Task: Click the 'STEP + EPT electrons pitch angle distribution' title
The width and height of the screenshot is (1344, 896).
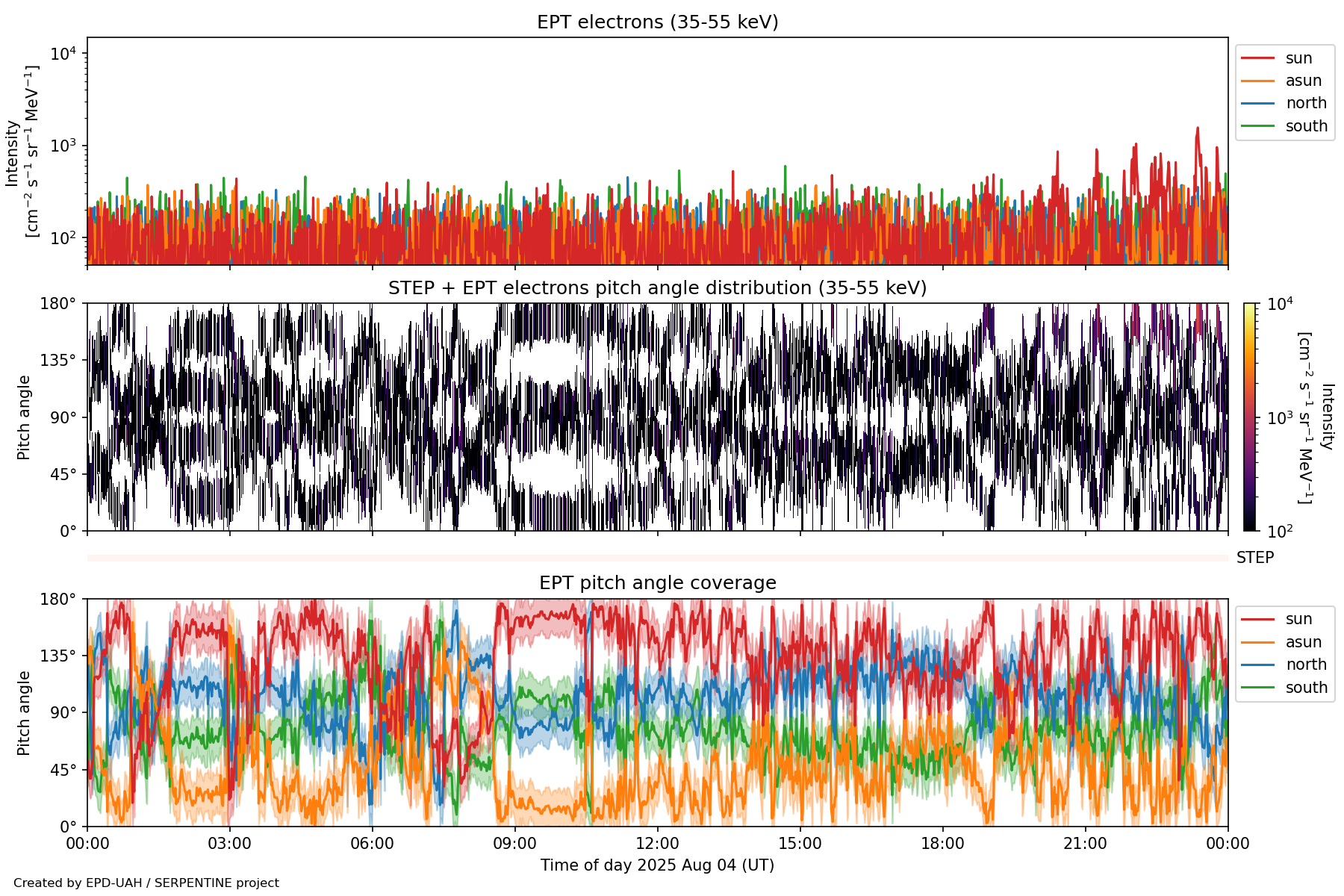Action: pyautogui.click(x=657, y=288)
